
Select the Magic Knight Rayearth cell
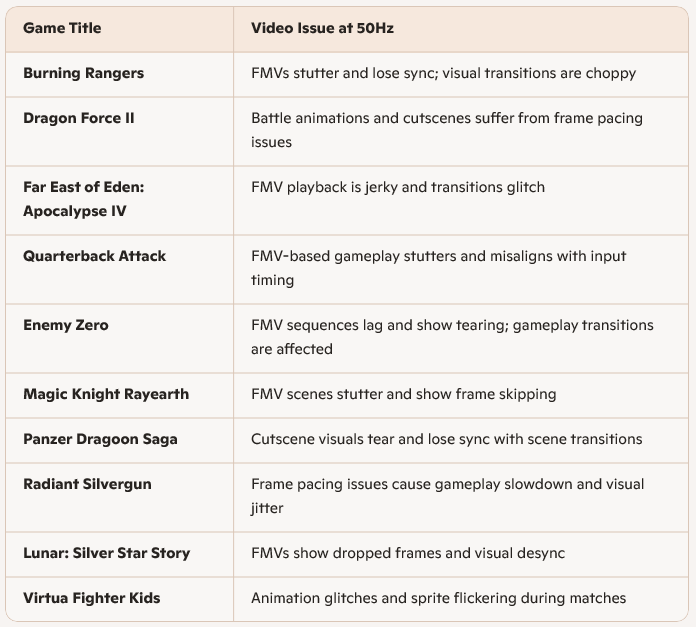pos(106,394)
